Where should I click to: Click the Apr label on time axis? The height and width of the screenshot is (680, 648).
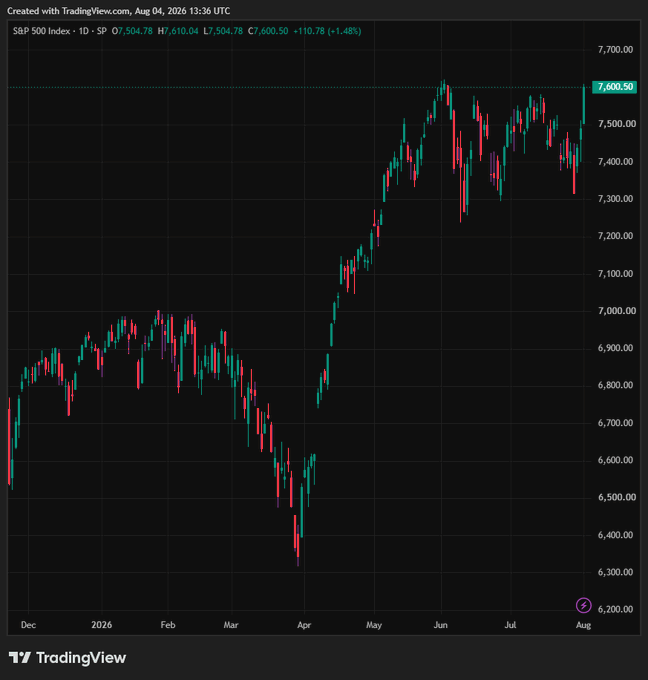[304, 625]
